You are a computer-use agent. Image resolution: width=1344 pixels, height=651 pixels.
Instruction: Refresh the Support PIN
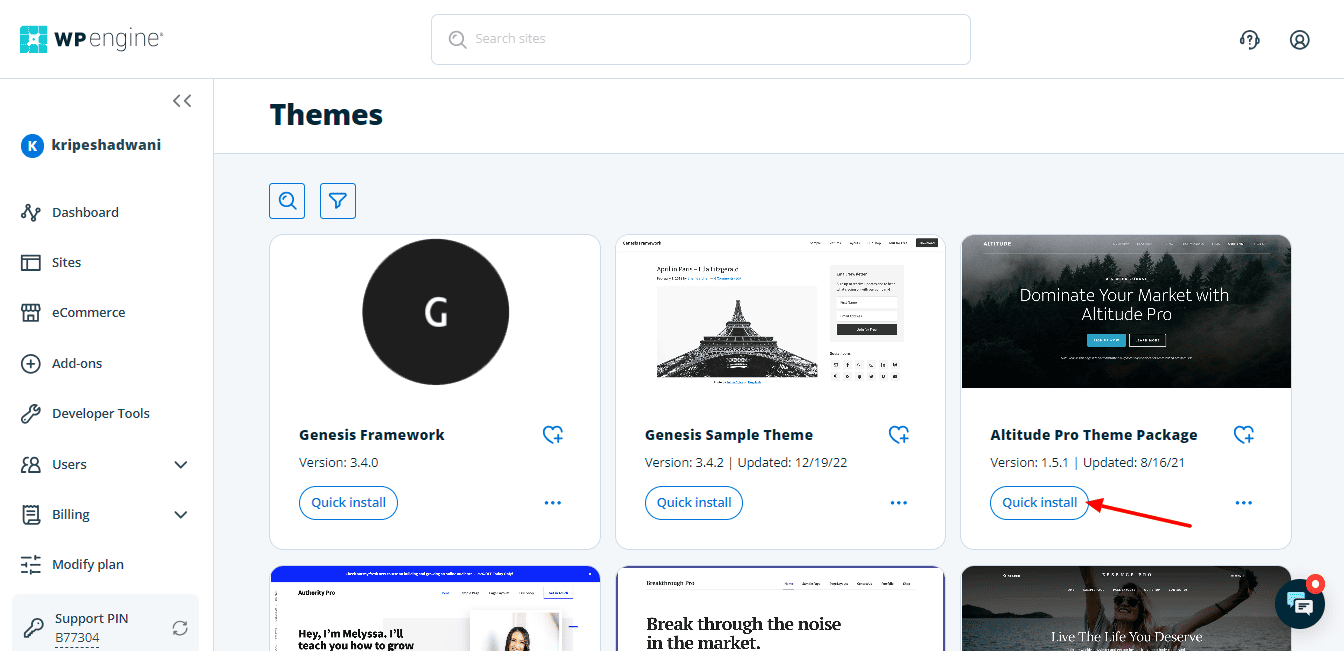(180, 628)
